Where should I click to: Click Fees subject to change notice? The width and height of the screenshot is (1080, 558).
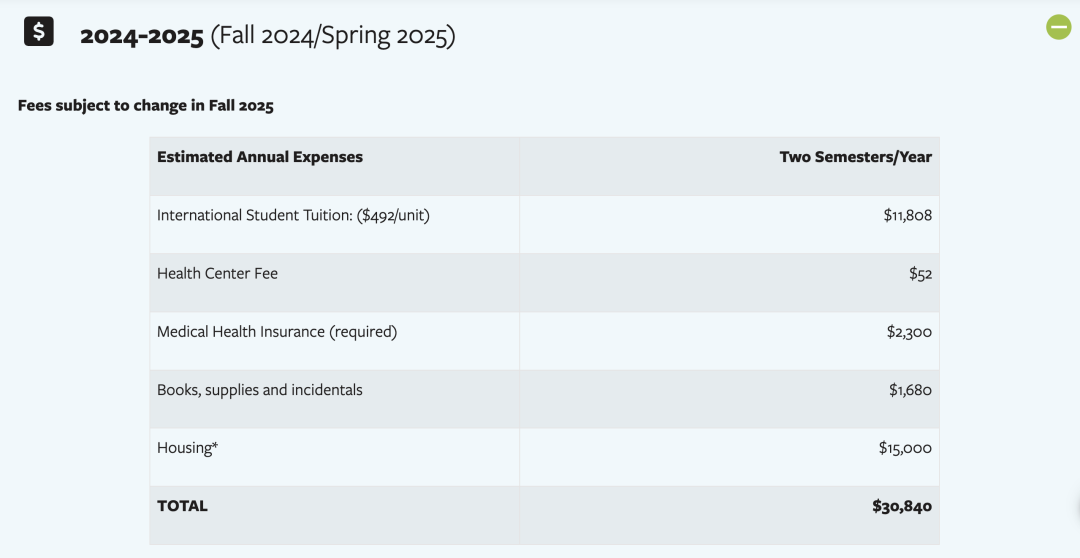coord(146,105)
